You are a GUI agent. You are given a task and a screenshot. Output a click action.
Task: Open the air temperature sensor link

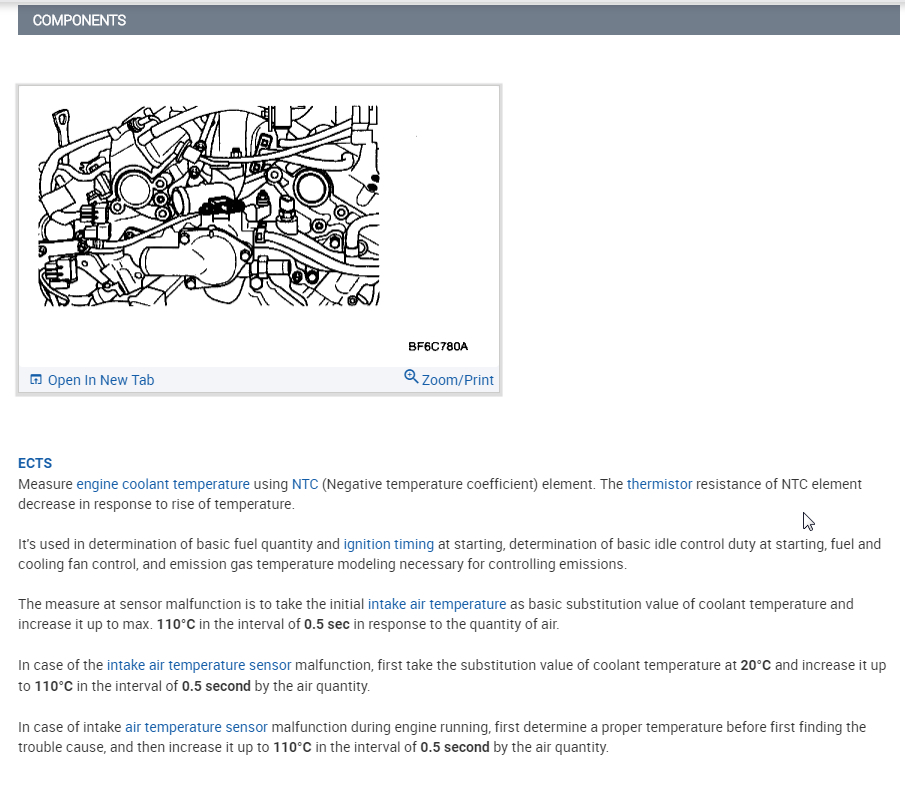tap(196, 727)
